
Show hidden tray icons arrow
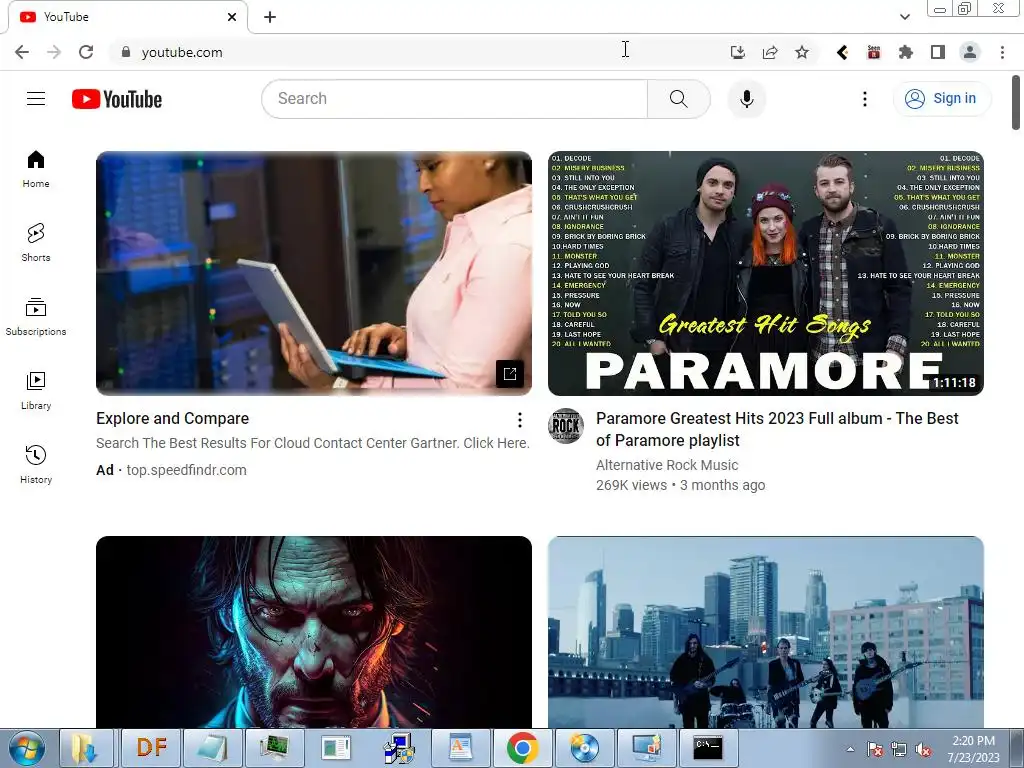[850, 750]
